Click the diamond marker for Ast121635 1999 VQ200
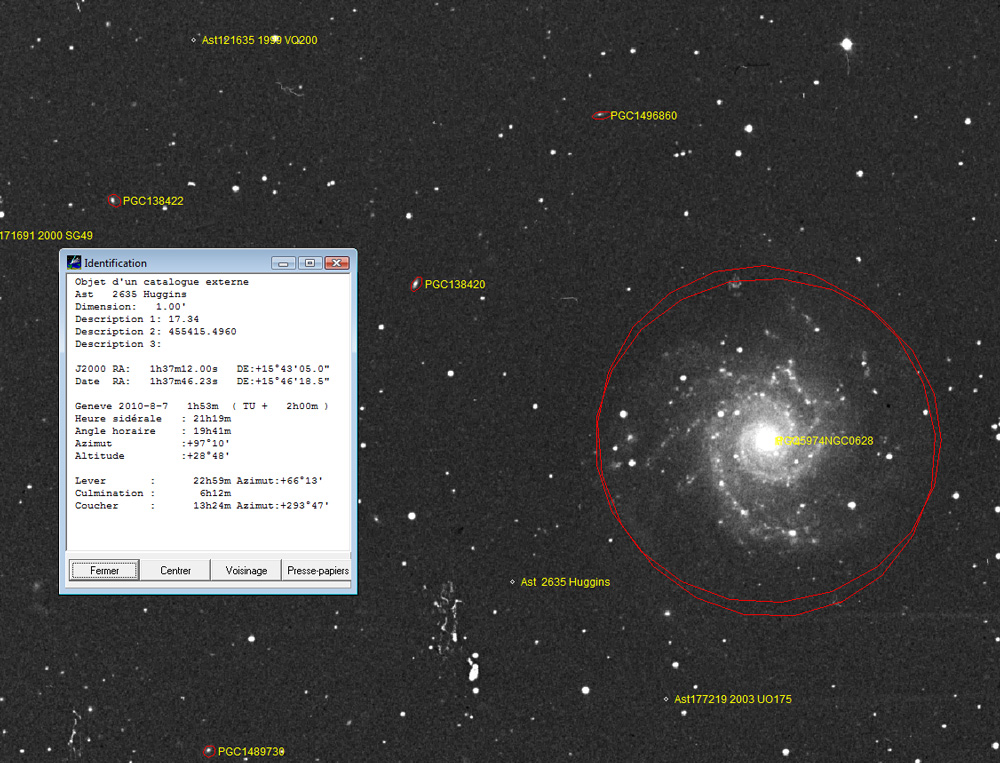This screenshot has height=763, width=1000. (x=194, y=40)
